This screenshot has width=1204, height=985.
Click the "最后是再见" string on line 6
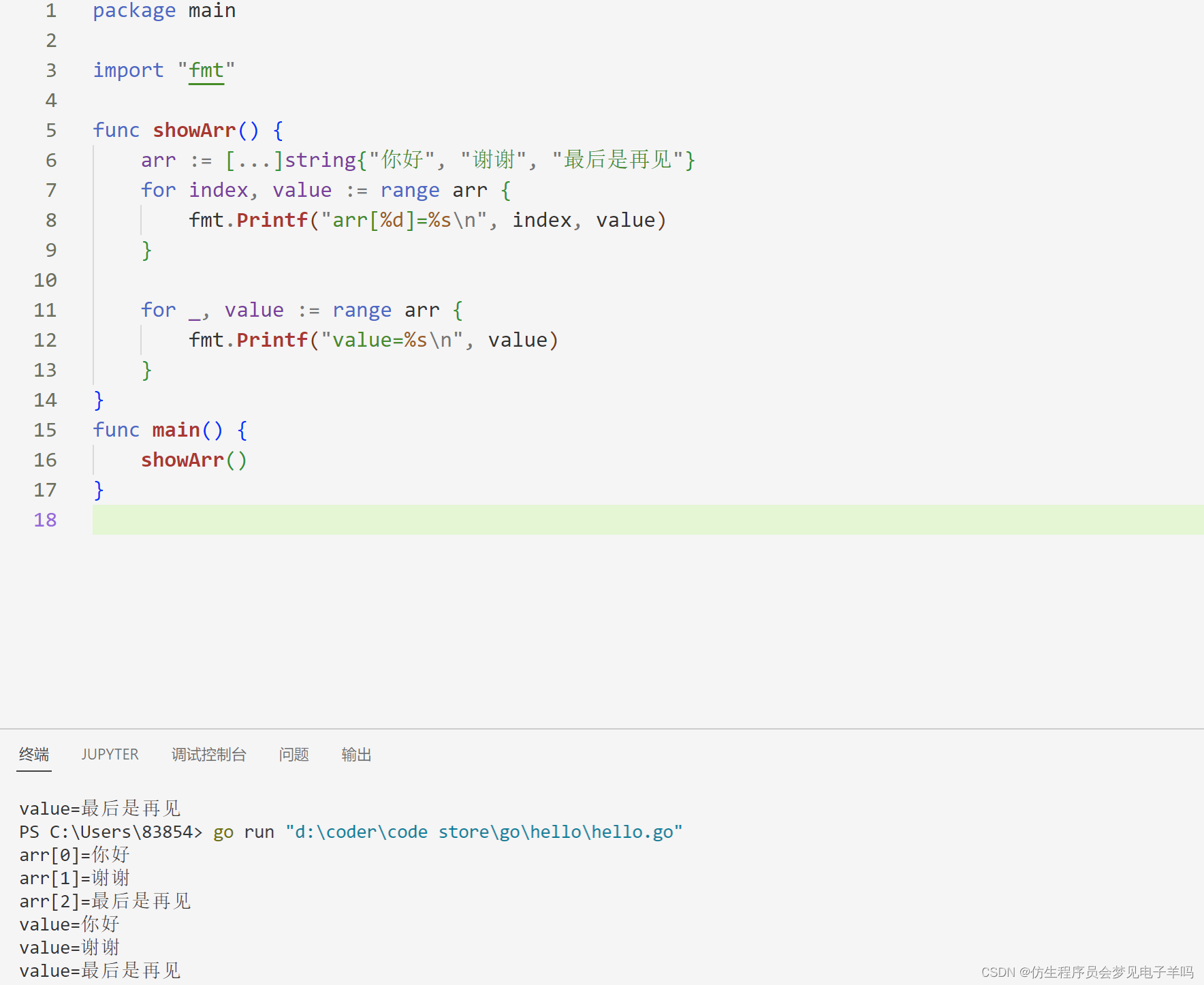coord(618,160)
